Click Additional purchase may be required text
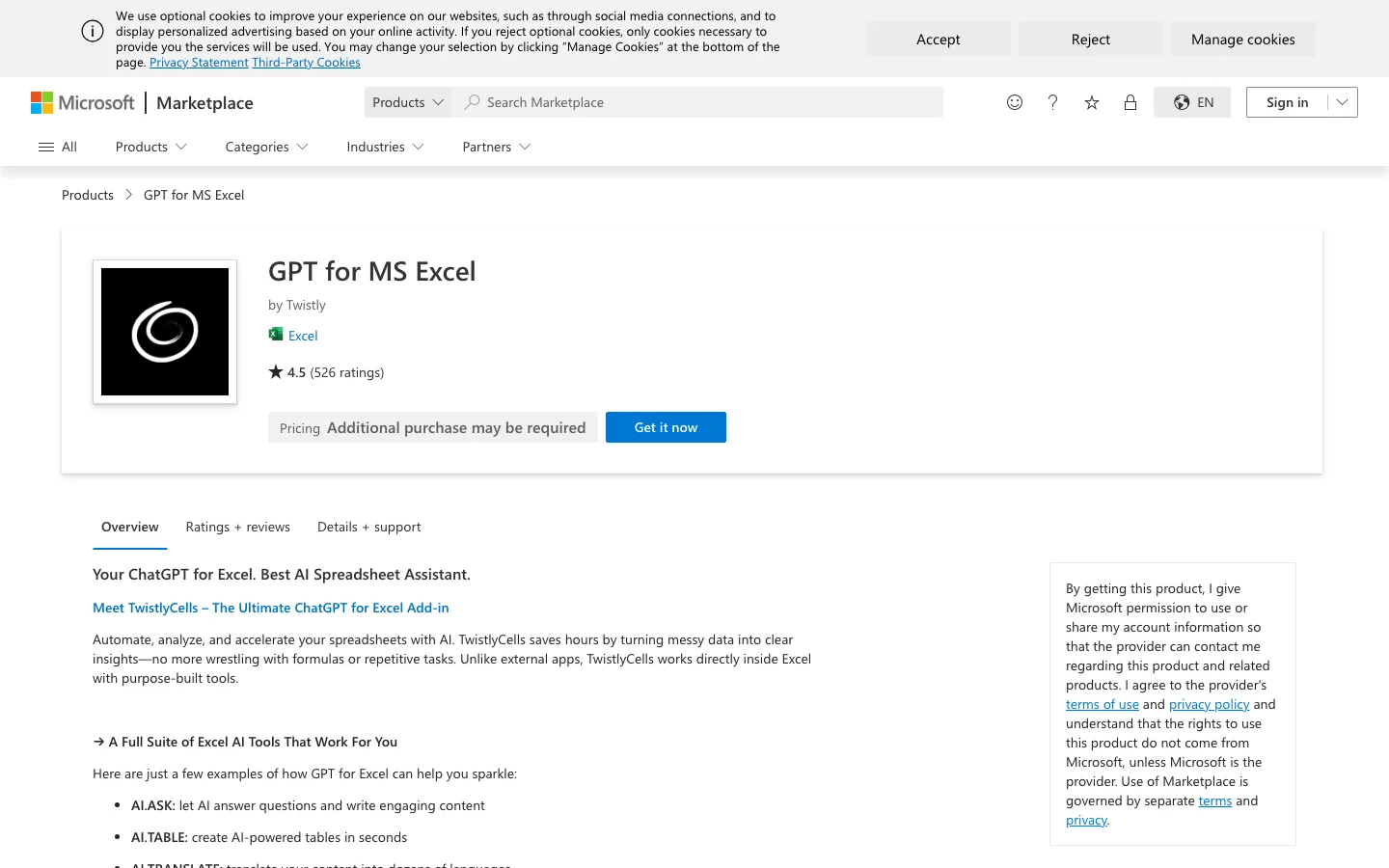1389x868 pixels. tap(456, 427)
